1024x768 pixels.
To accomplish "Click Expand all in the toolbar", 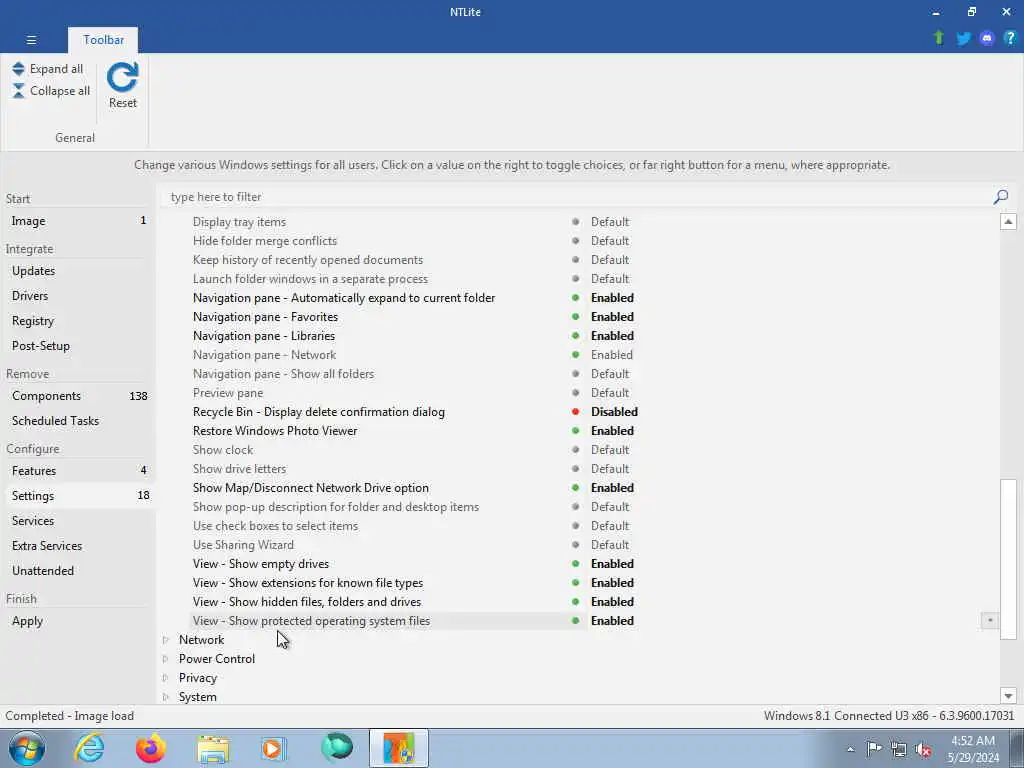I will coord(47,69).
